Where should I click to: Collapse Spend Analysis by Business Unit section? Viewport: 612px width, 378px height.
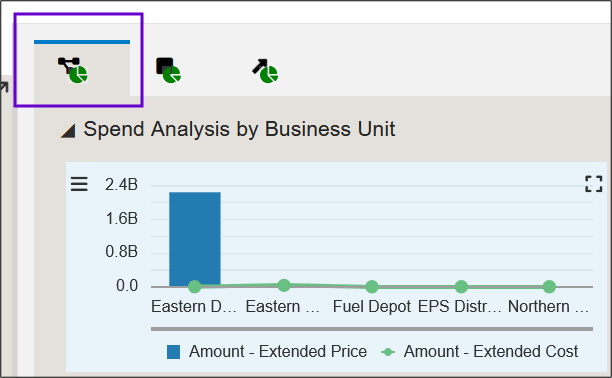(68, 131)
